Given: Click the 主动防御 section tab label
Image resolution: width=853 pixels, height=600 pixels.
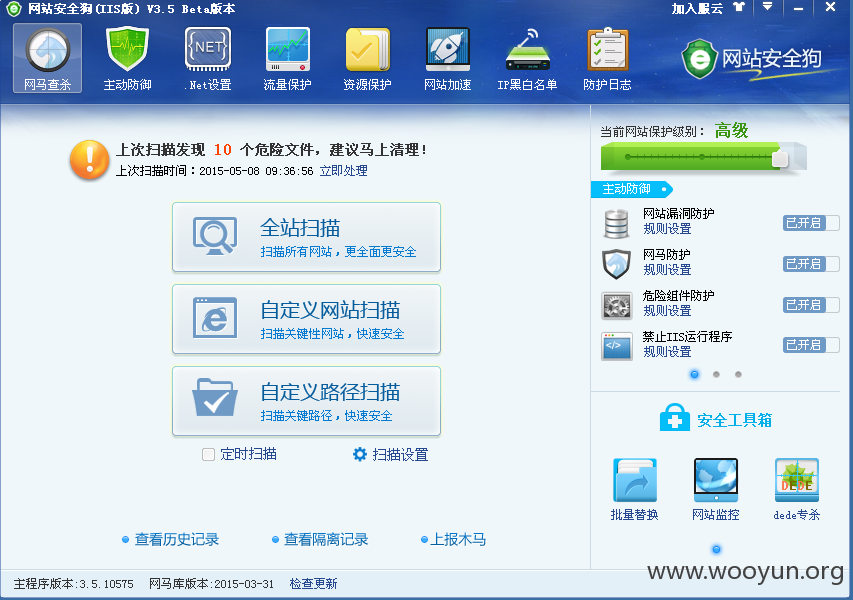Looking at the screenshot, I should click(x=632, y=189).
